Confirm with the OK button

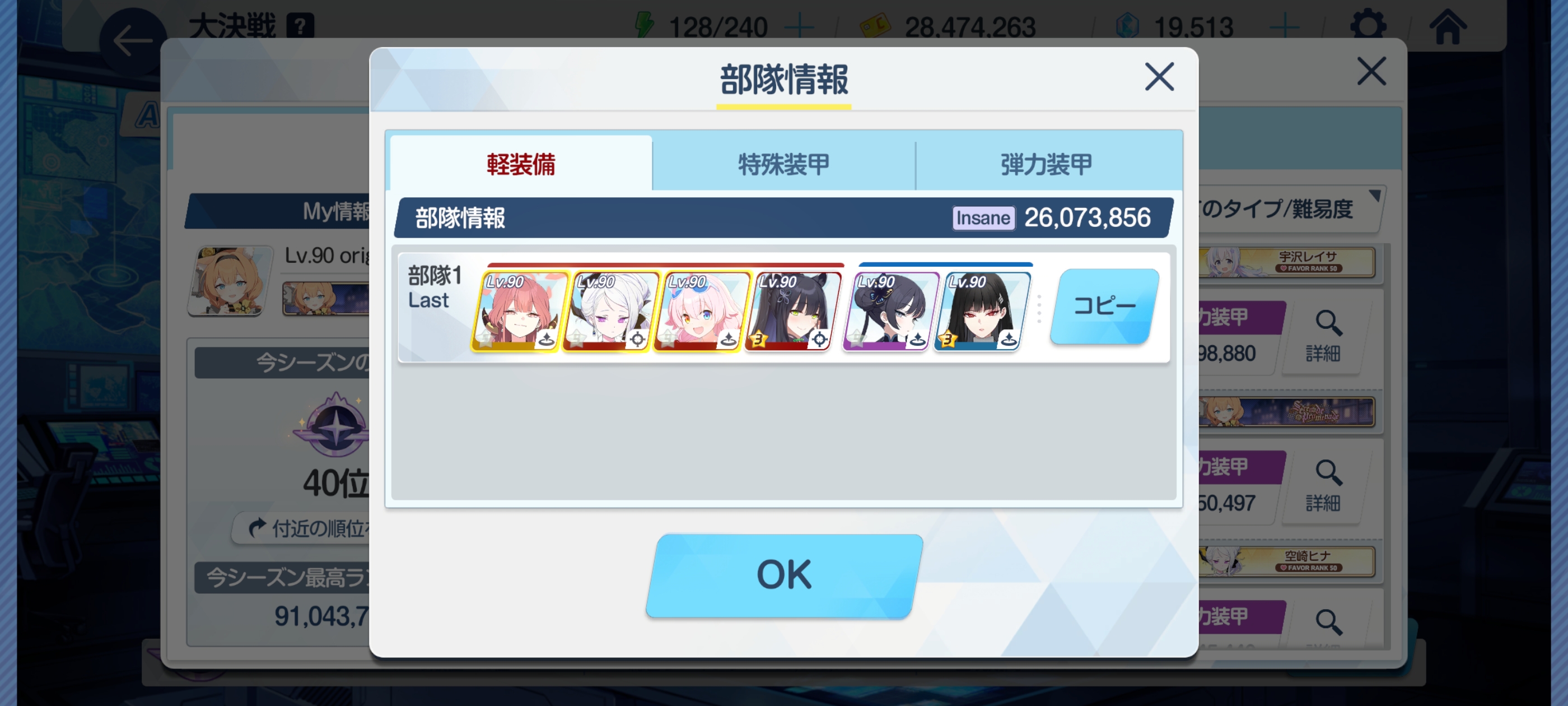[x=784, y=575]
